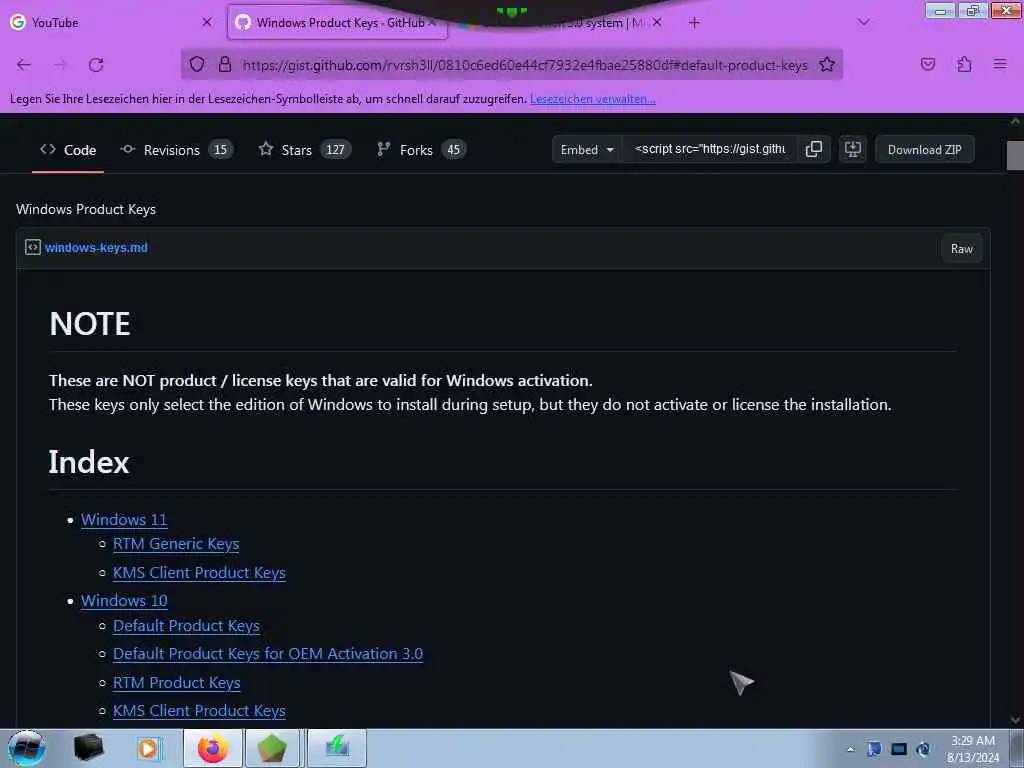Screen dimensions: 1024x768
Task: Open RTM Generic Keys link
Action: tap(176, 544)
